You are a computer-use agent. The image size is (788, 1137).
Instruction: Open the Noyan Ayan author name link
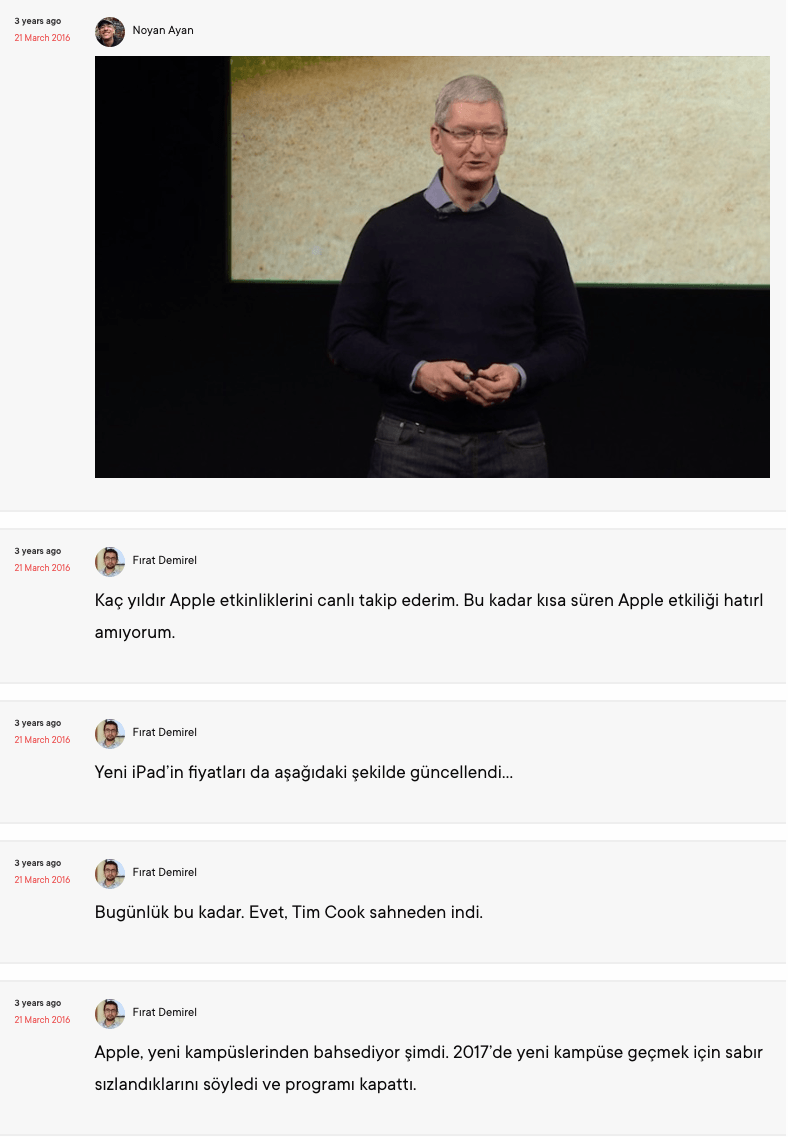pos(163,30)
